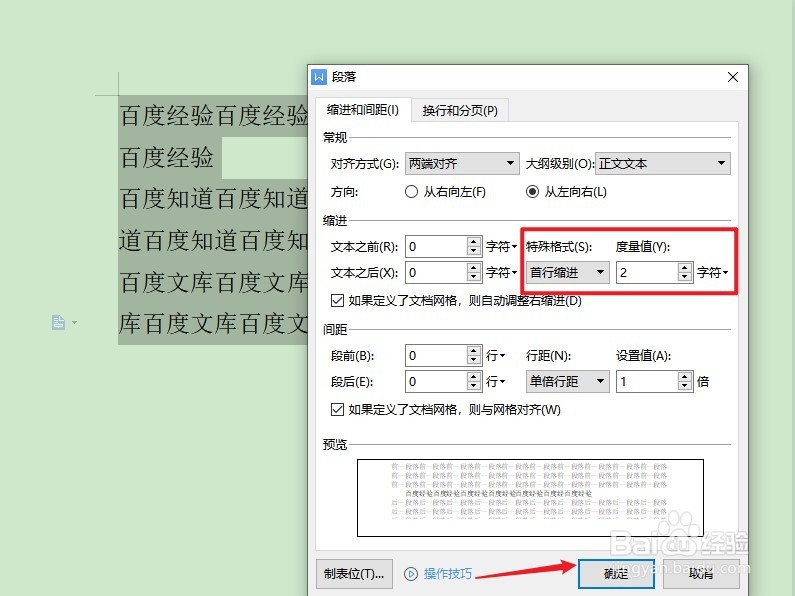Increase the 度量值 value
Image resolution: width=795 pixels, height=596 pixels.
tap(685, 268)
